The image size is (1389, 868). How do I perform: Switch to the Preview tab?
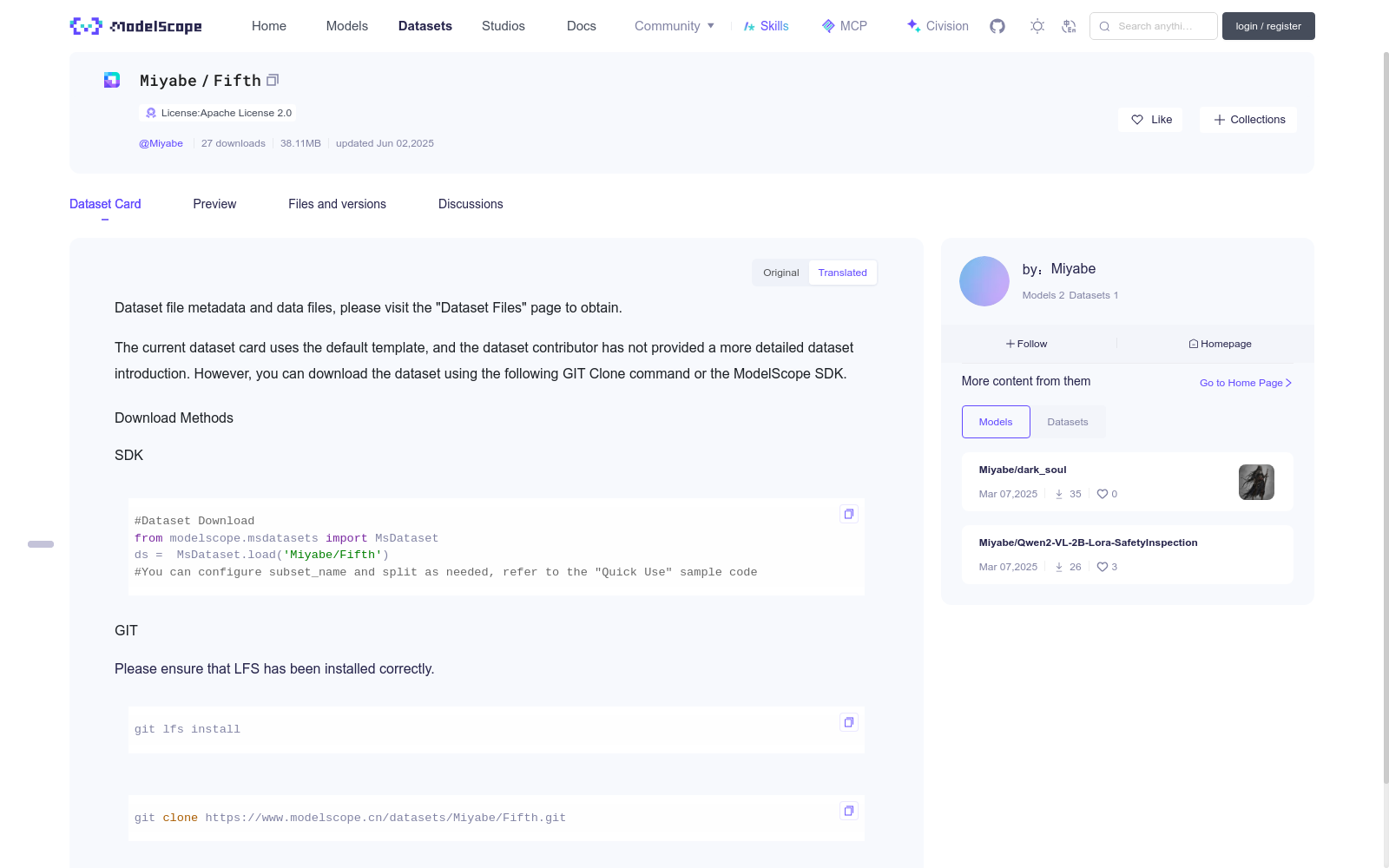[214, 204]
